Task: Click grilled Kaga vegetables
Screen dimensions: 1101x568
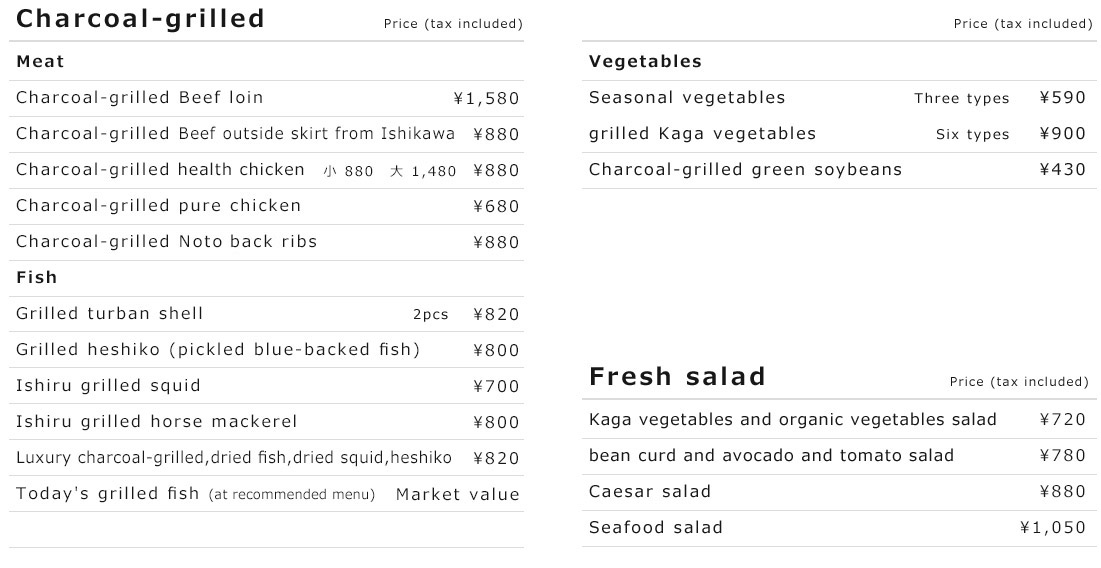Action: click(702, 134)
